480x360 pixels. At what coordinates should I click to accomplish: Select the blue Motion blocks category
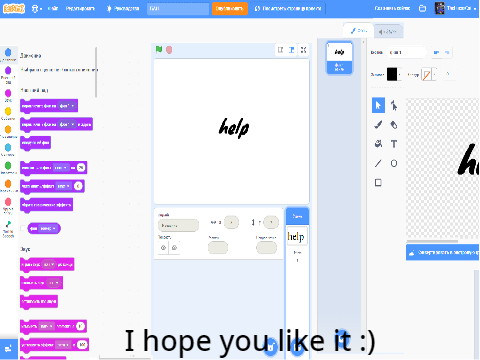tap(8, 54)
